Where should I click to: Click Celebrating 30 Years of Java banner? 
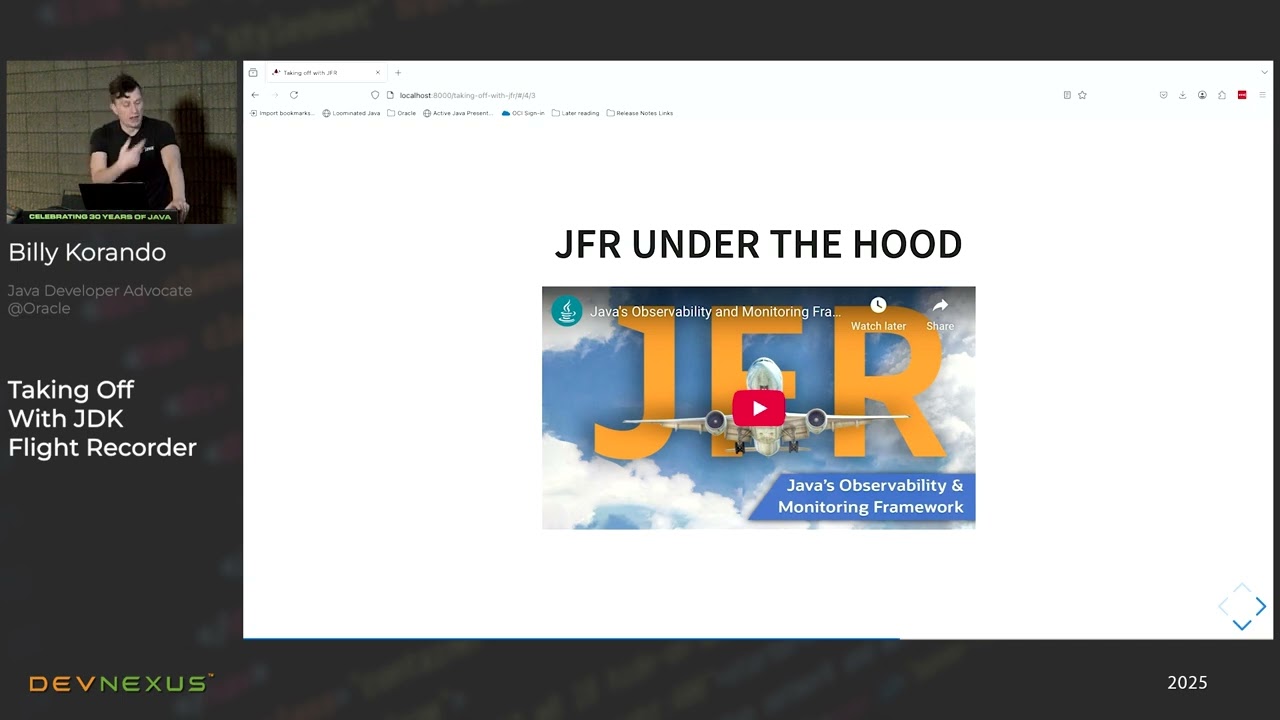100,216
